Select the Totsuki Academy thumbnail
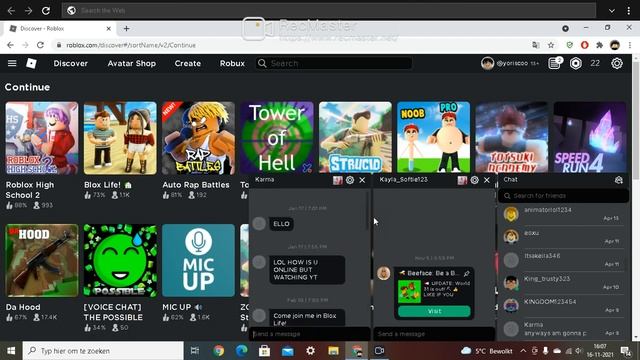The image size is (640, 360). click(x=512, y=138)
